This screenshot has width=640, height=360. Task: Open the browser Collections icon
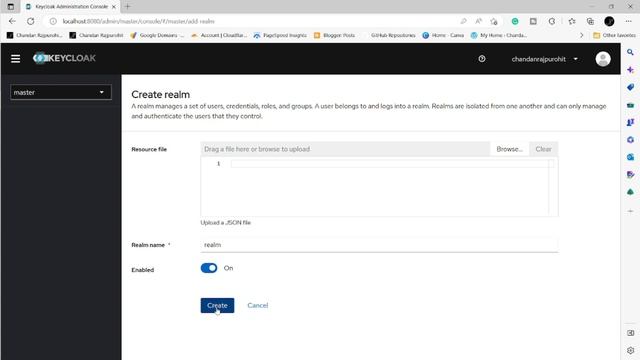590,21
